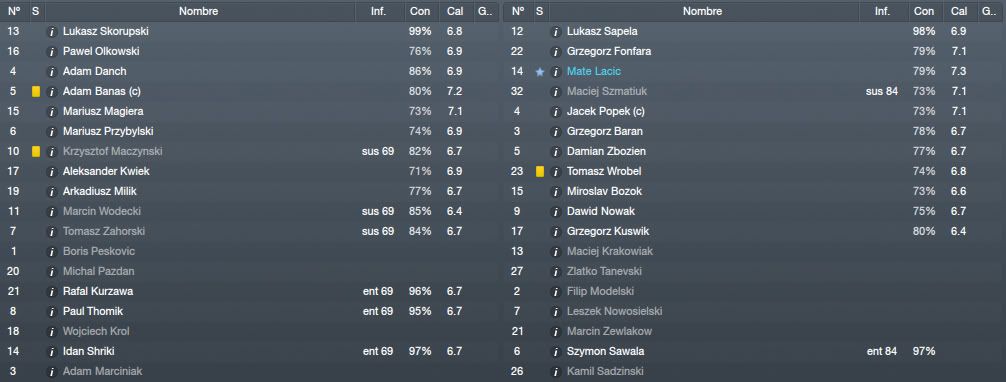Image resolution: width=1006 pixels, height=382 pixels.
Task: Click star icon beside Mate Lacic
Action: 540,72
